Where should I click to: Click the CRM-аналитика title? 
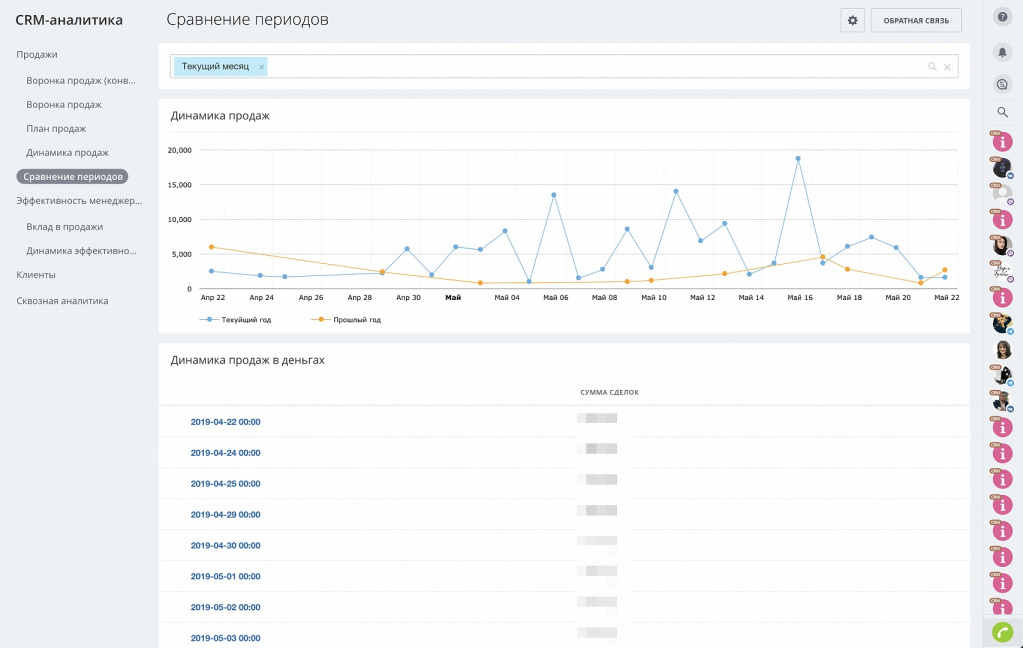(69, 20)
